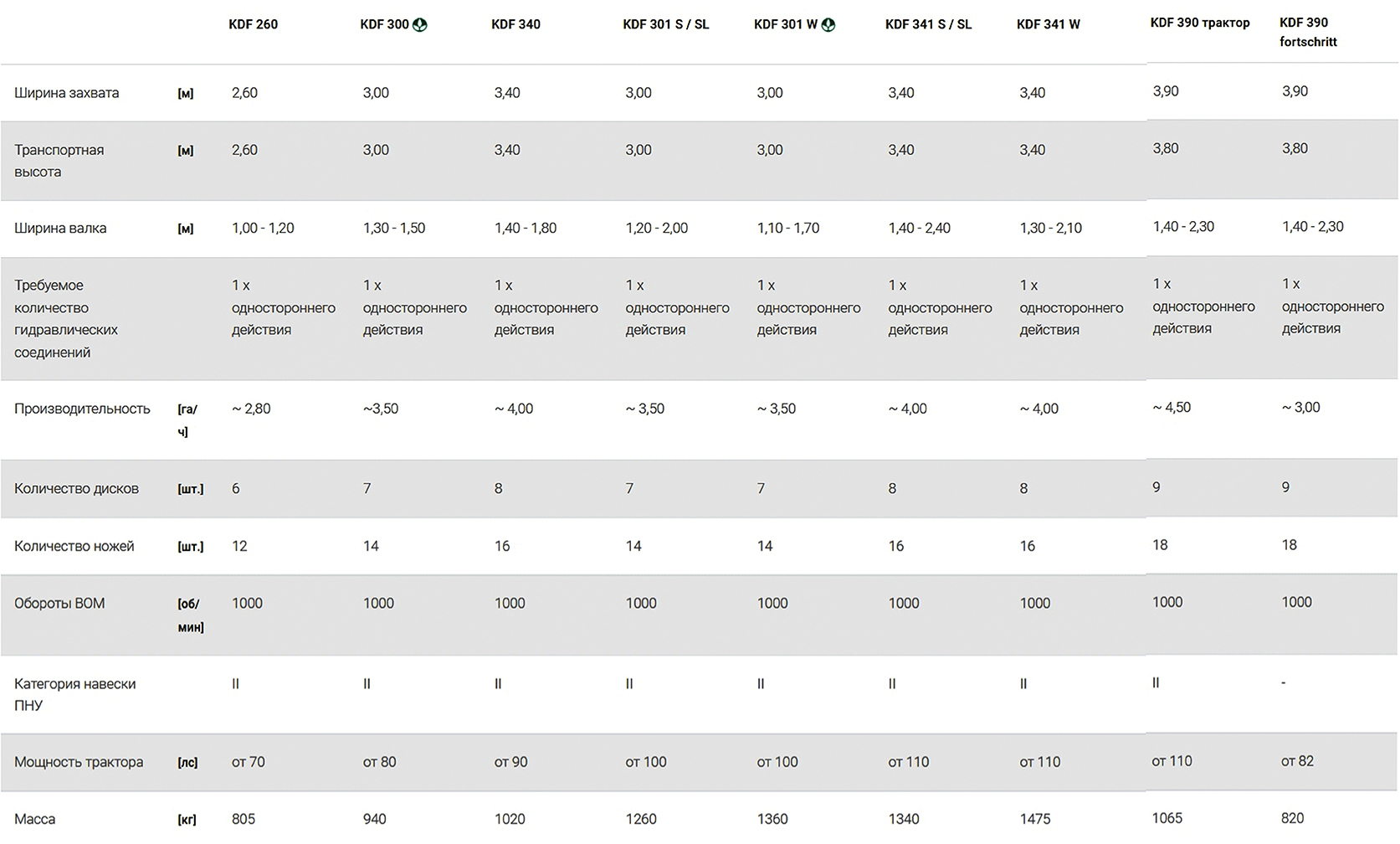Select the Количество ножей row label
The height and width of the screenshot is (844, 1400).
[x=74, y=546]
